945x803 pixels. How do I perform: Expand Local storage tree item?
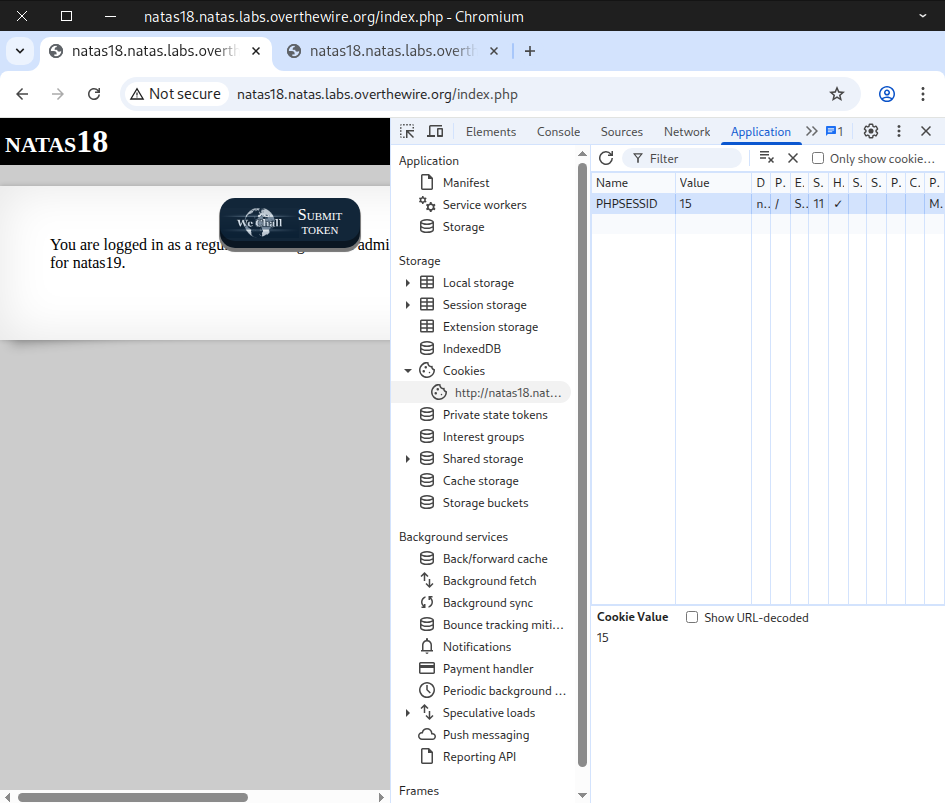pyautogui.click(x=408, y=283)
